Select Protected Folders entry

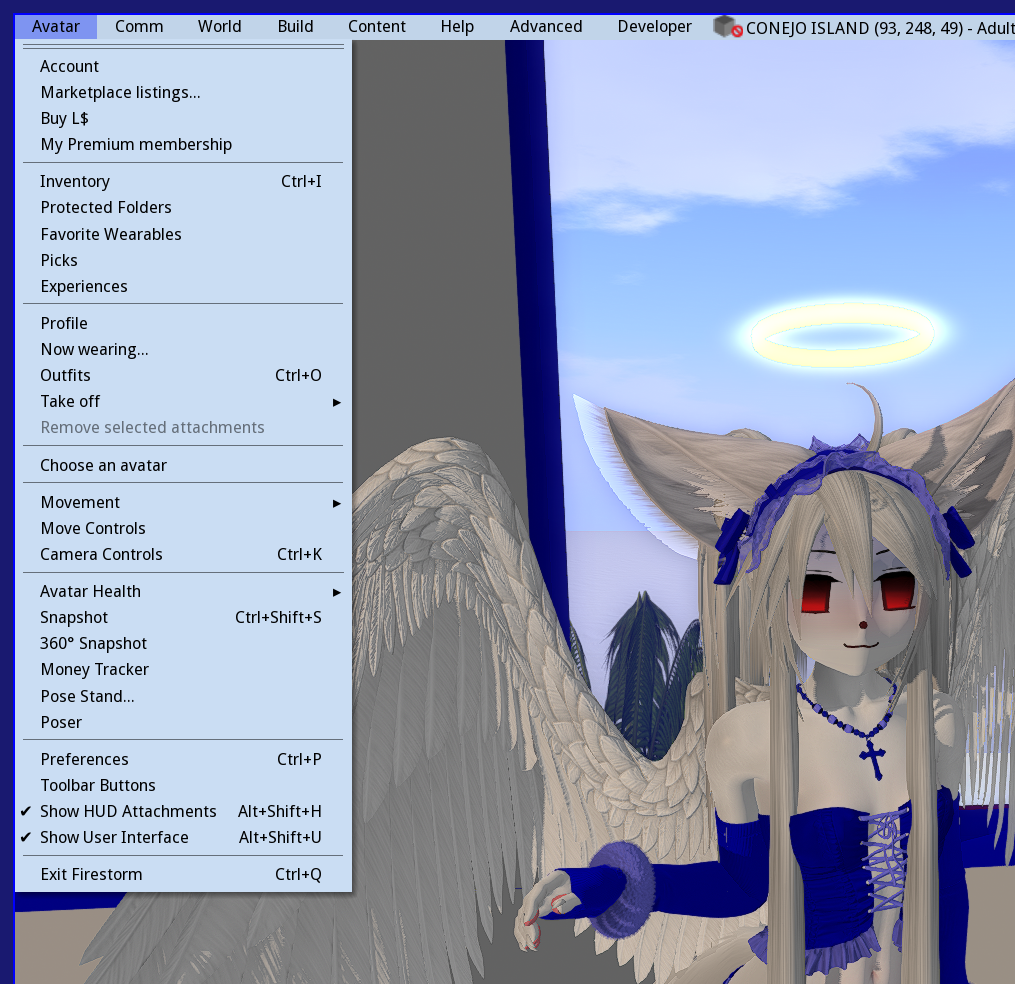pyautogui.click(x=183, y=207)
